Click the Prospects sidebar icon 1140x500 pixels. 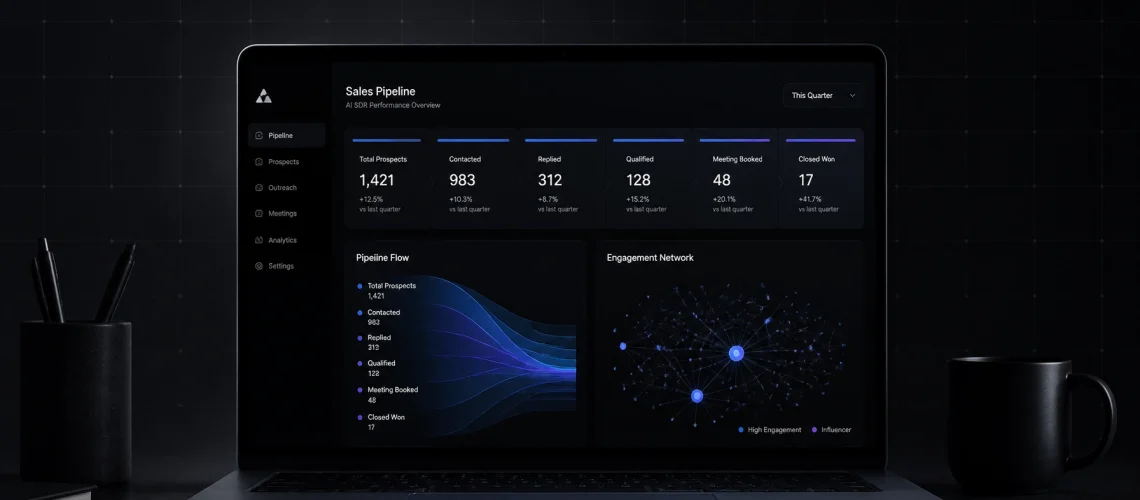[x=259, y=162]
